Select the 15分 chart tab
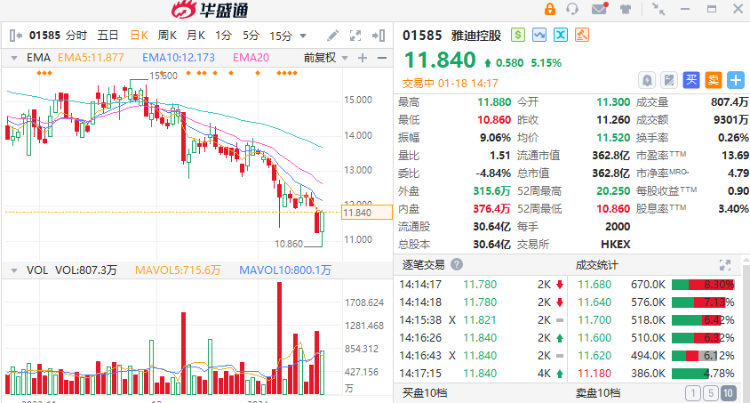 (281, 35)
